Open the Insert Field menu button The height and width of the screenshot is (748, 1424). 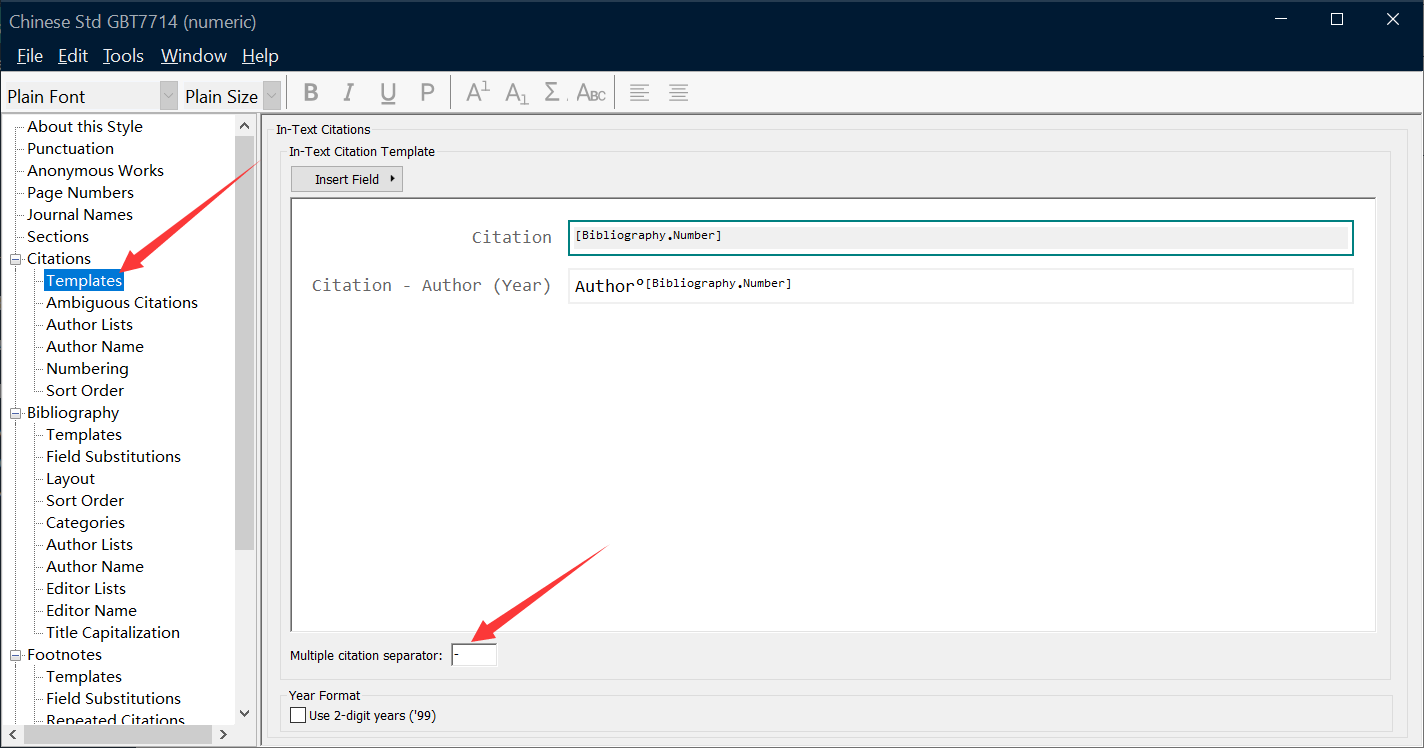347,179
